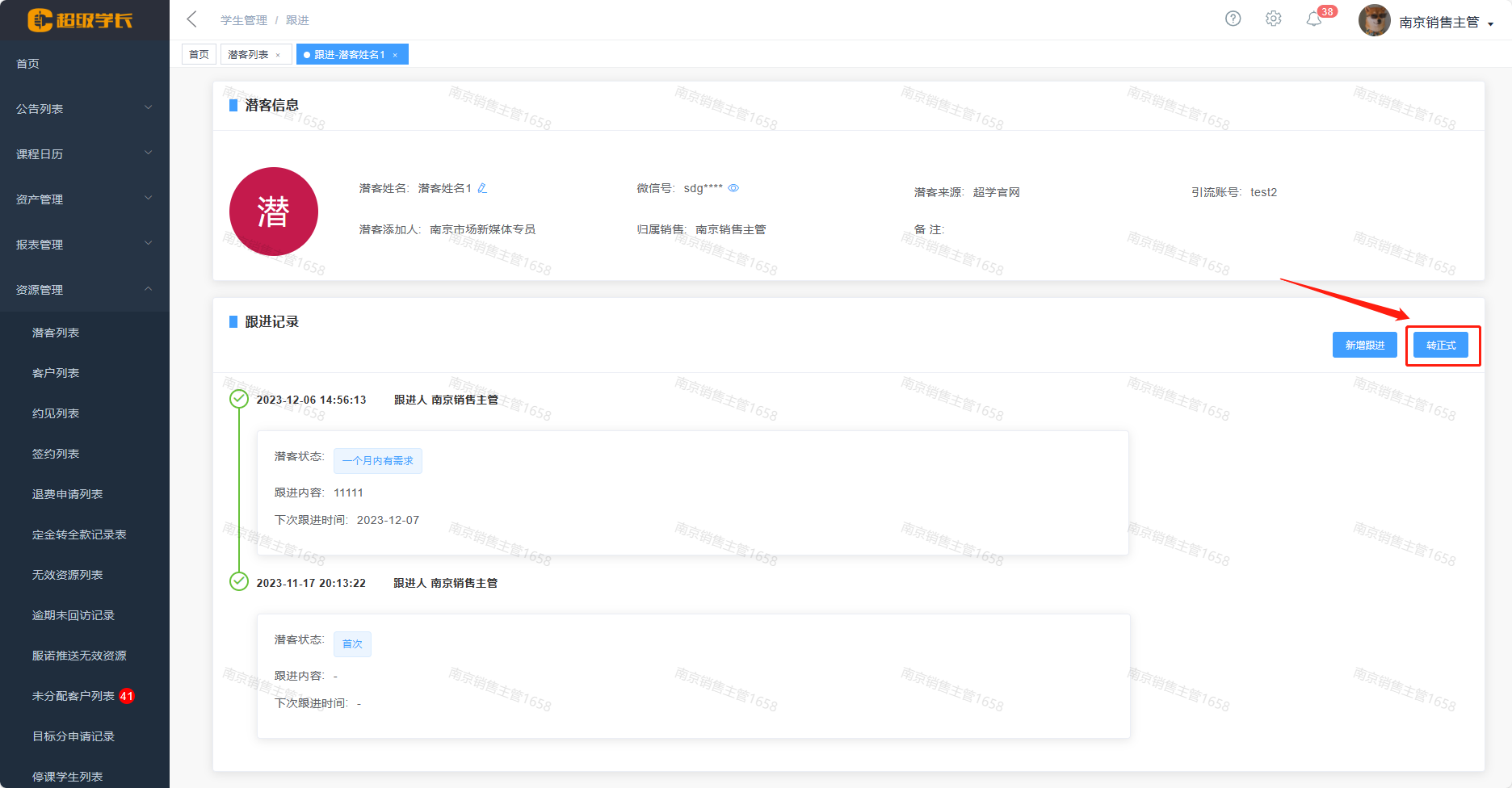The image size is (1512, 788).
Task: Click the 学生管理 breadcrumb link
Action: tap(243, 20)
